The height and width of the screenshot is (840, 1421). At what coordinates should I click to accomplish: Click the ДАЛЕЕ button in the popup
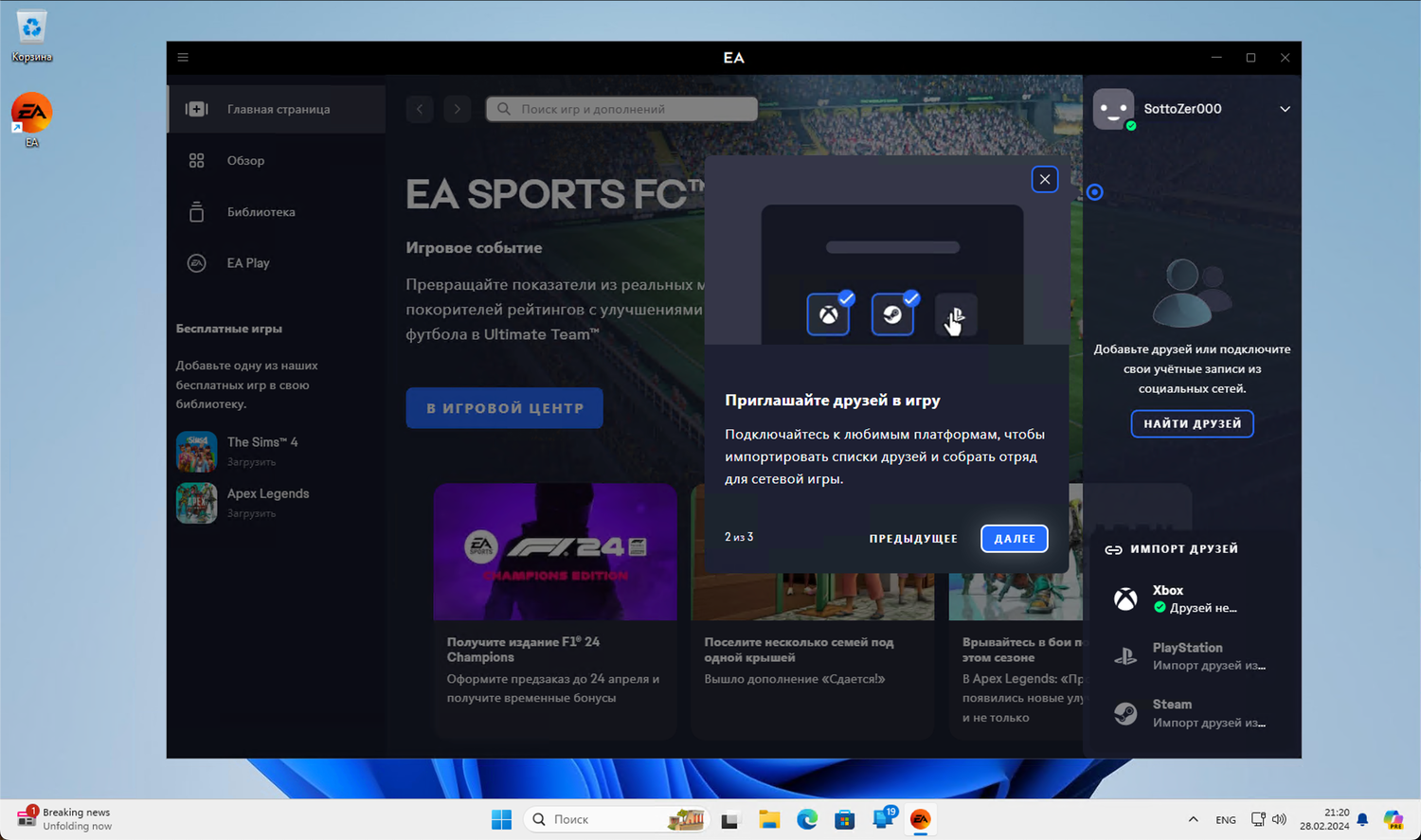coord(1015,539)
